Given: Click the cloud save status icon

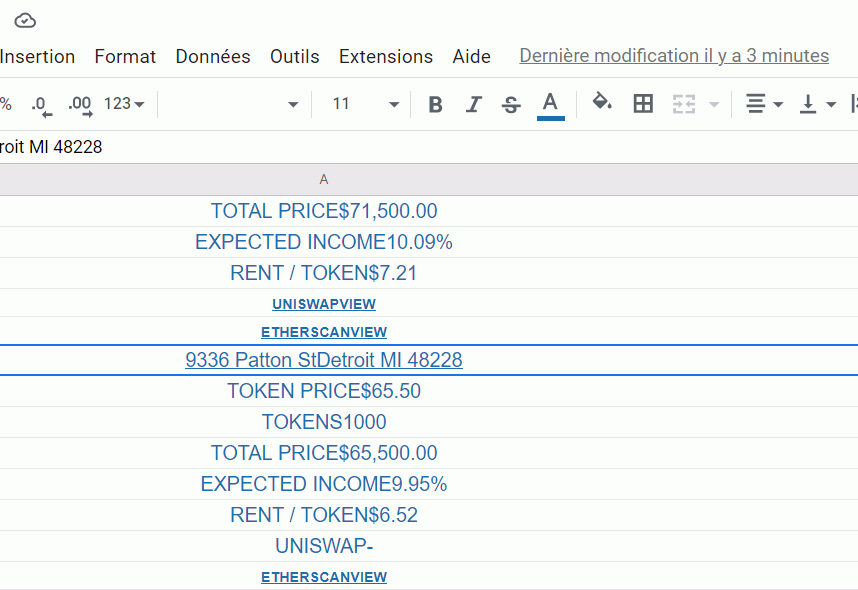Looking at the screenshot, I should pos(25,20).
